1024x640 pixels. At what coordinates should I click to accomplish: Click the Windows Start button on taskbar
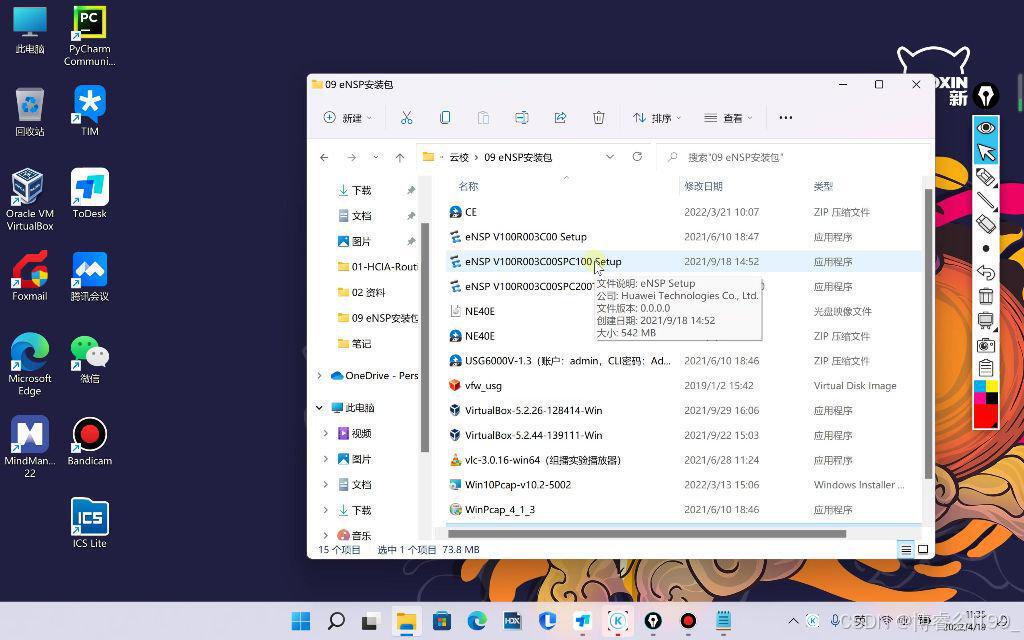[x=300, y=620]
